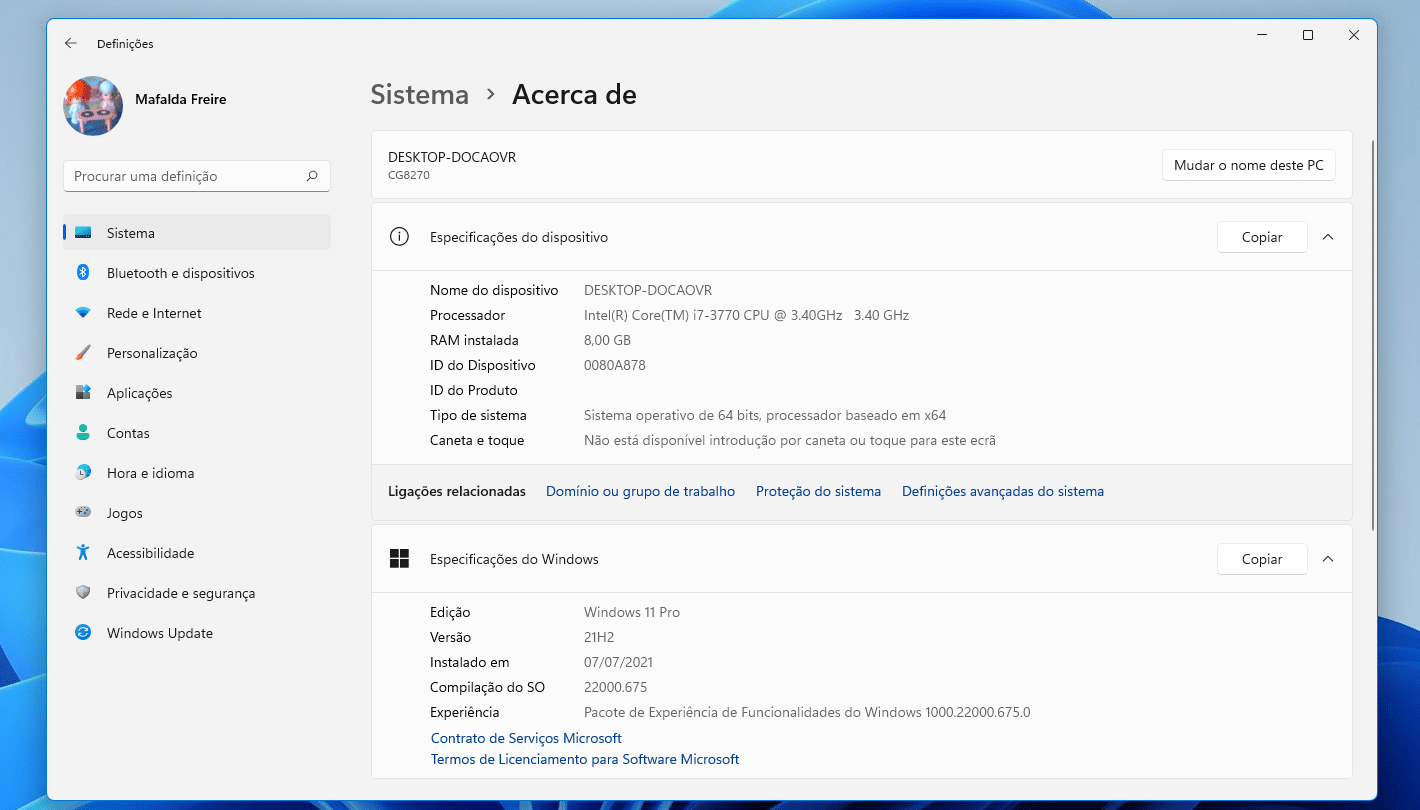
Task: Click Hora e idioma globe clock icon
Action: [x=84, y=473]
